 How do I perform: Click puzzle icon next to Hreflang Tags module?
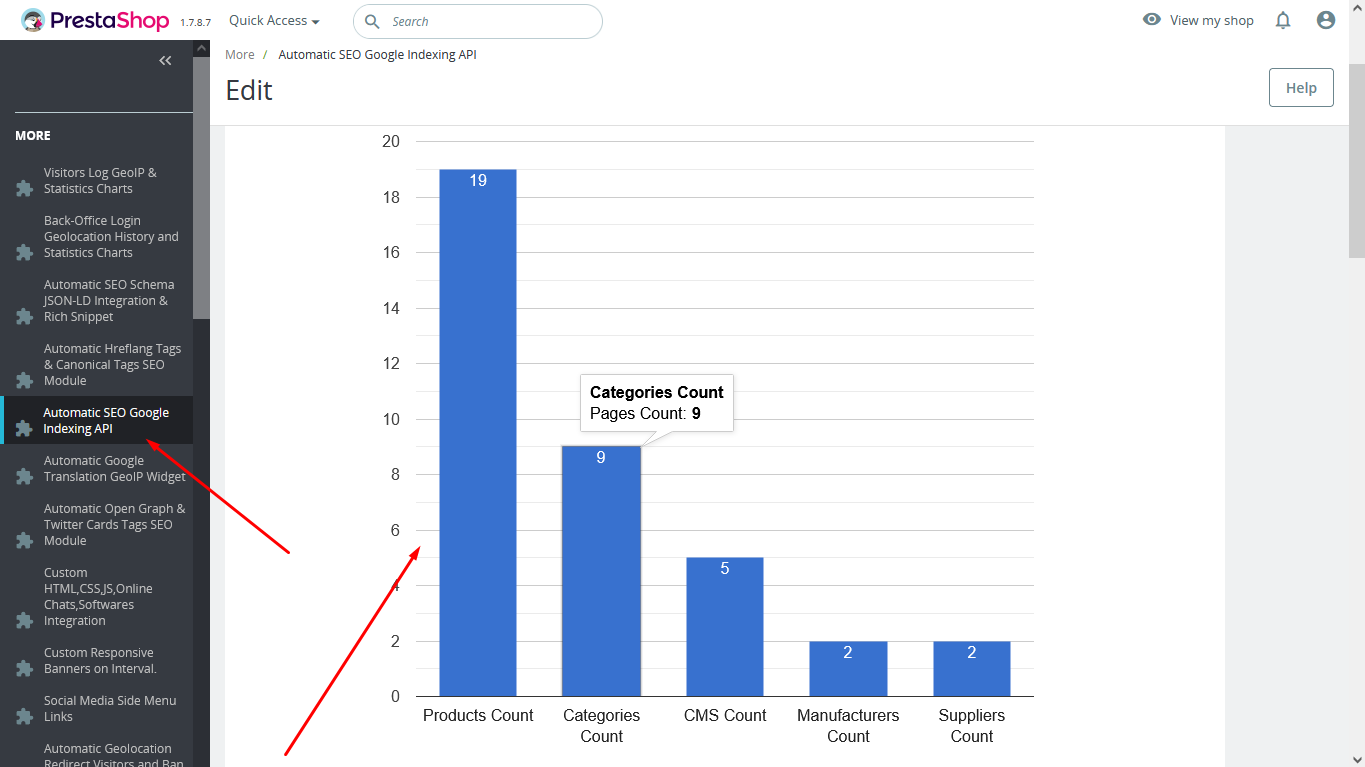[x=24, y=381]
